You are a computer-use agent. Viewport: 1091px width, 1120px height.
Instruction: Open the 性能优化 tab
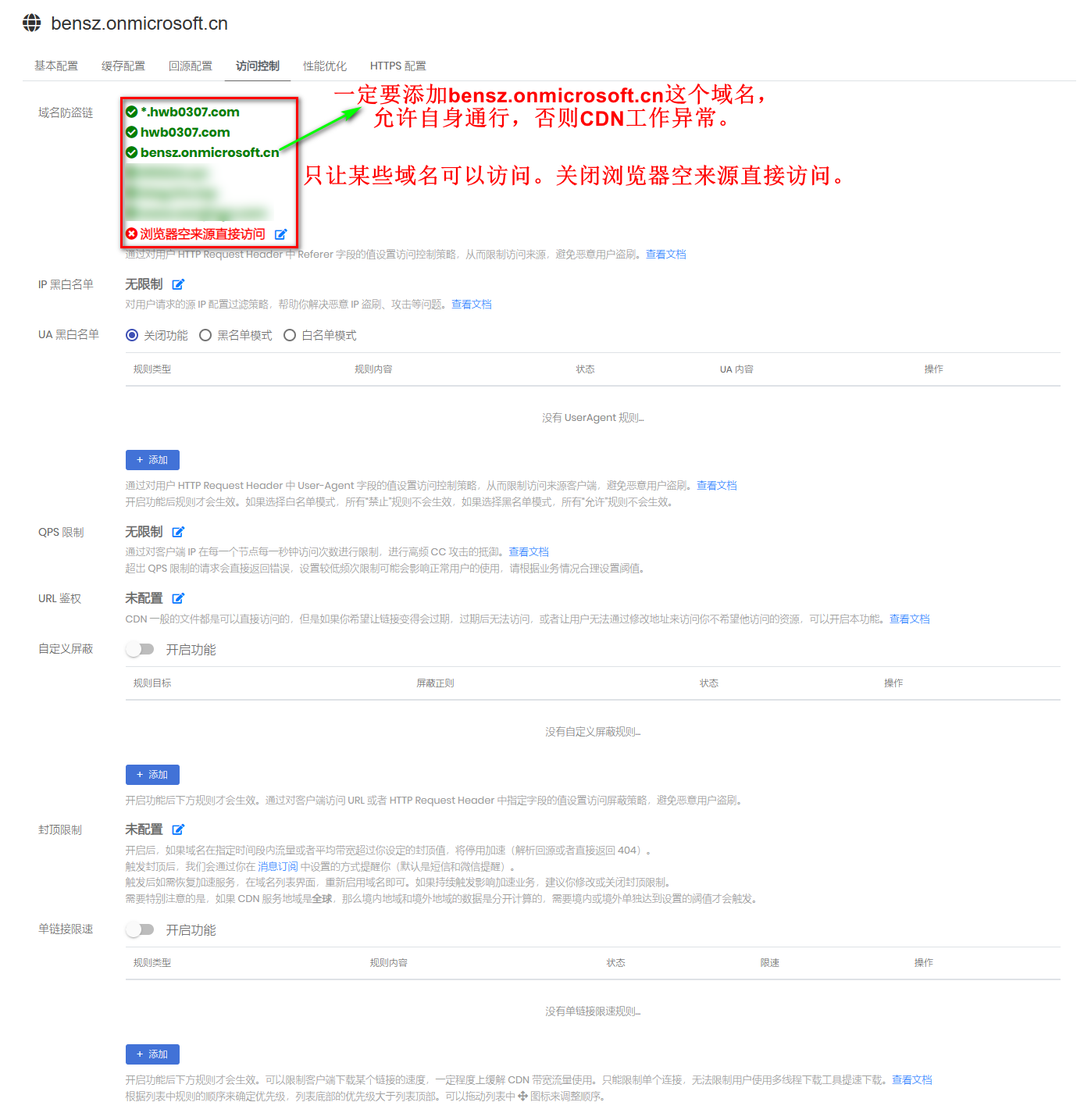[x=325, y=66]
